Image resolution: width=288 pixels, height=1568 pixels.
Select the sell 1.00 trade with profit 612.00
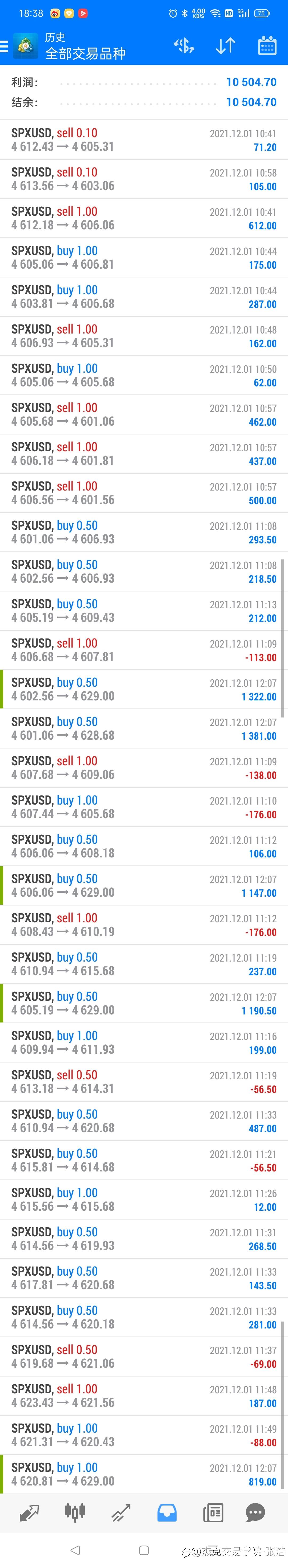coord(144,218)
